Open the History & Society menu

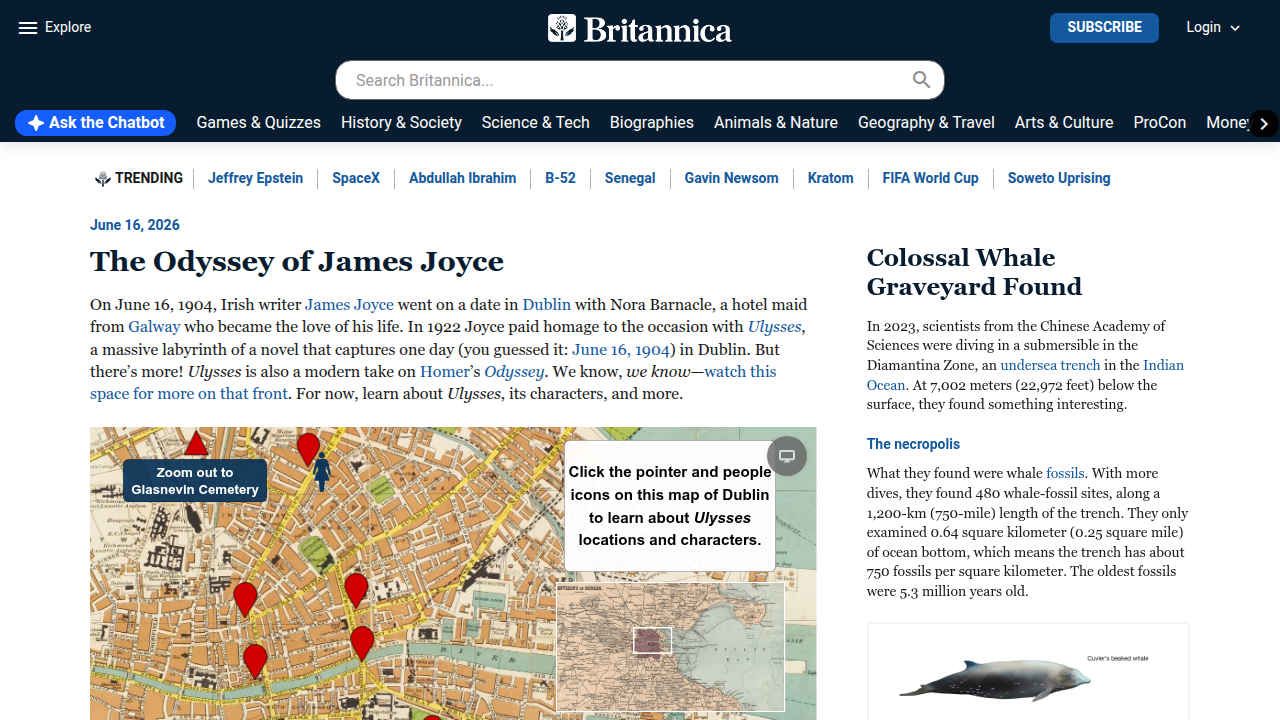coord(401,122)
